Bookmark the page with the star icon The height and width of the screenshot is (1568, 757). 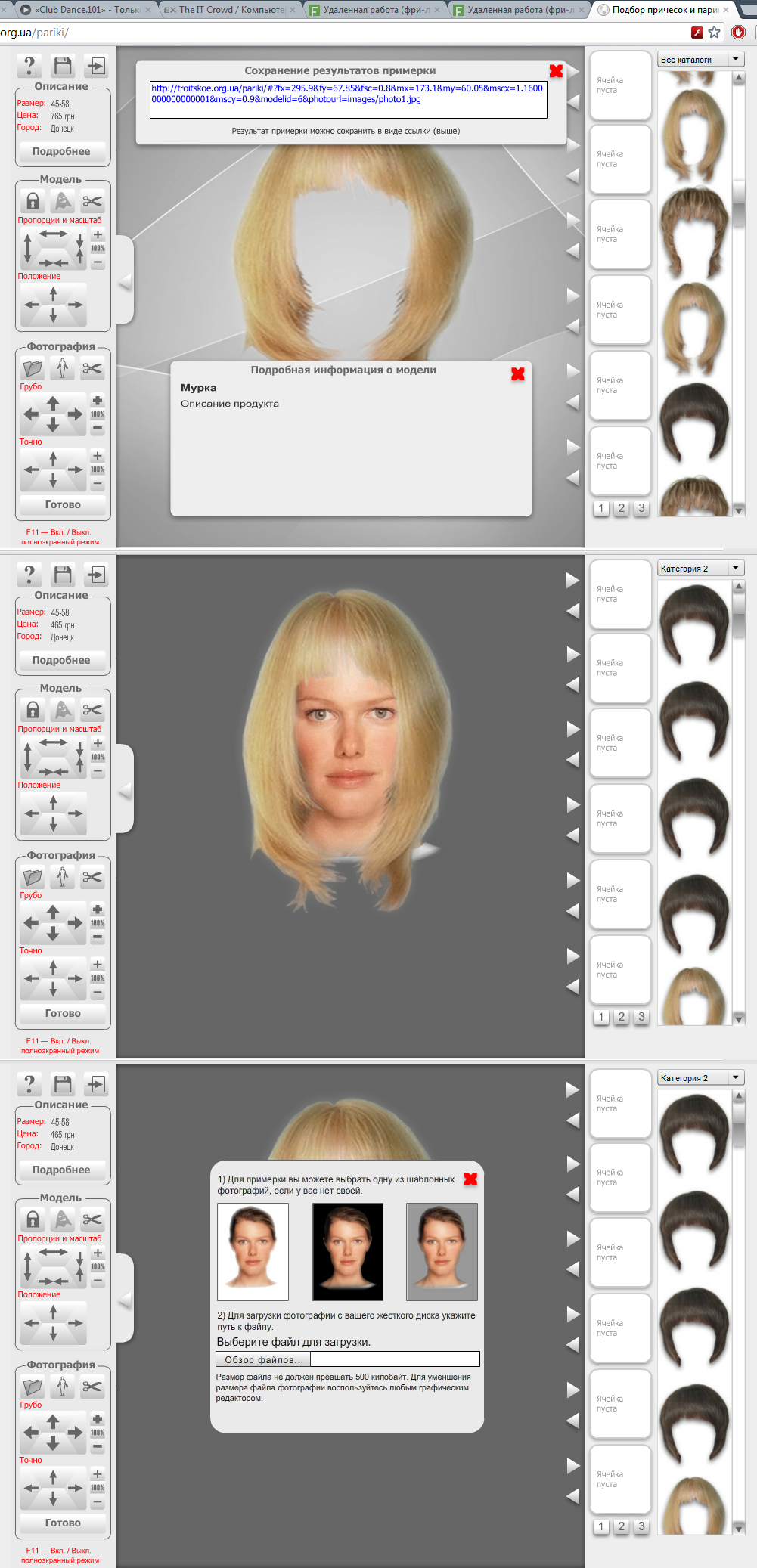point(715,32)
